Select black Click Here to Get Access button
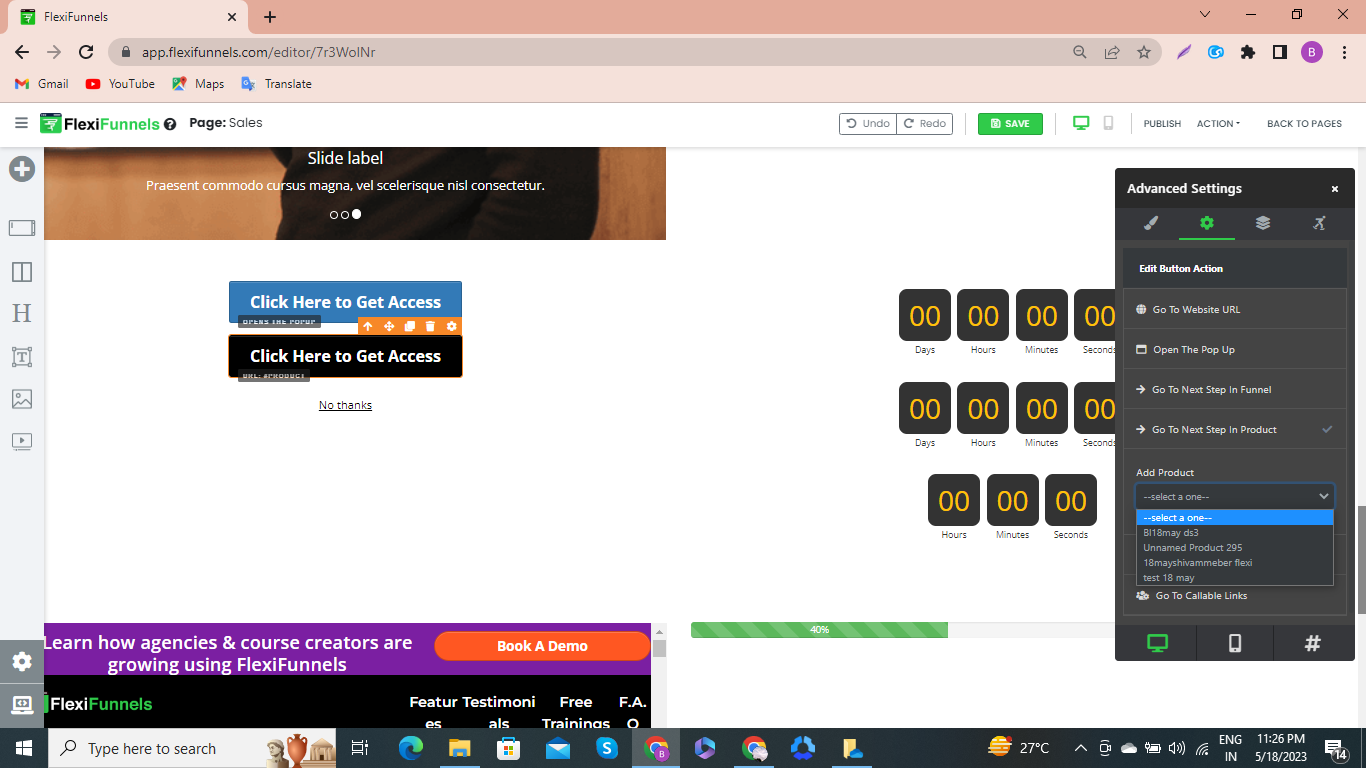 coord(345,356)
